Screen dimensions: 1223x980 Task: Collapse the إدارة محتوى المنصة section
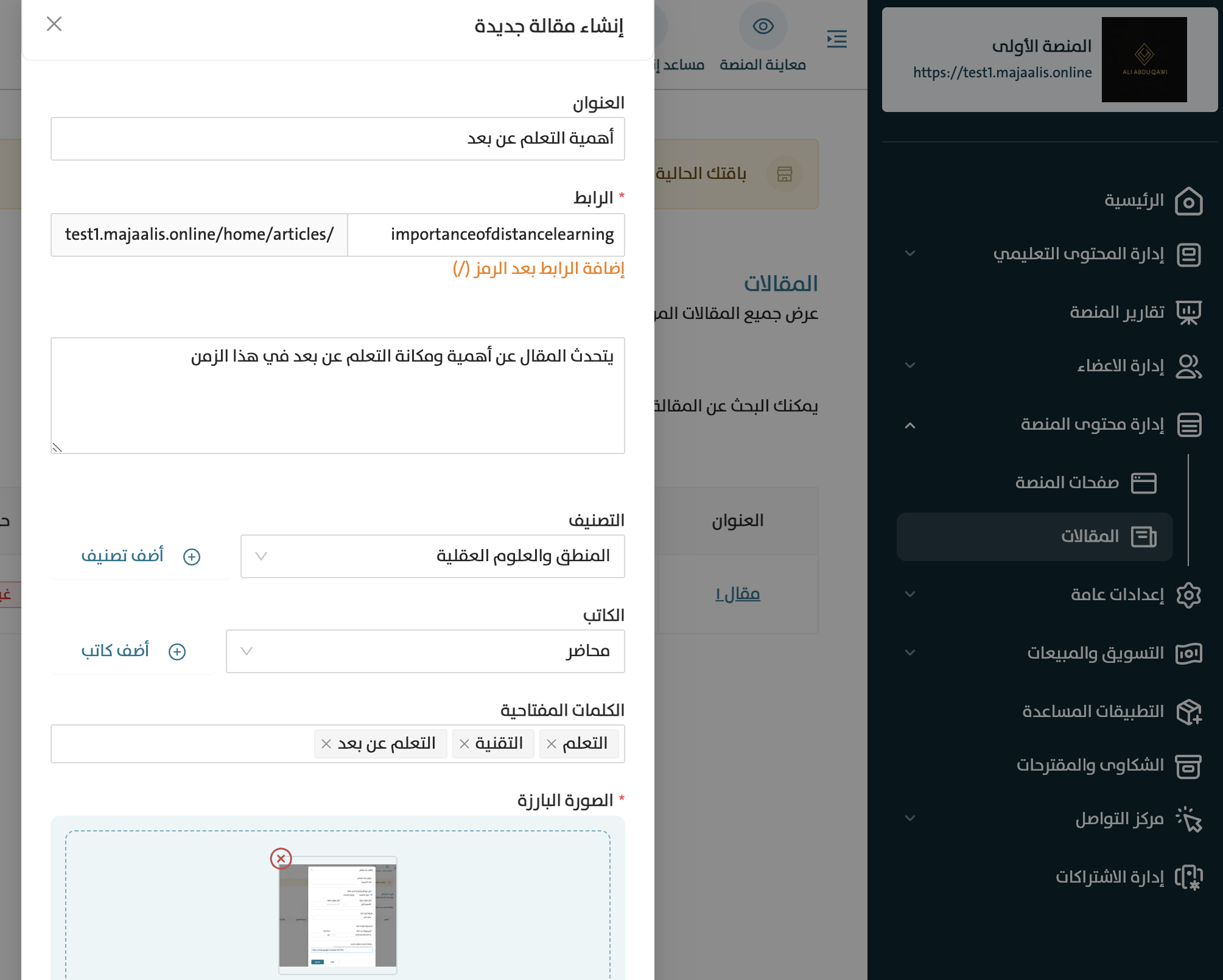(909, 425)
